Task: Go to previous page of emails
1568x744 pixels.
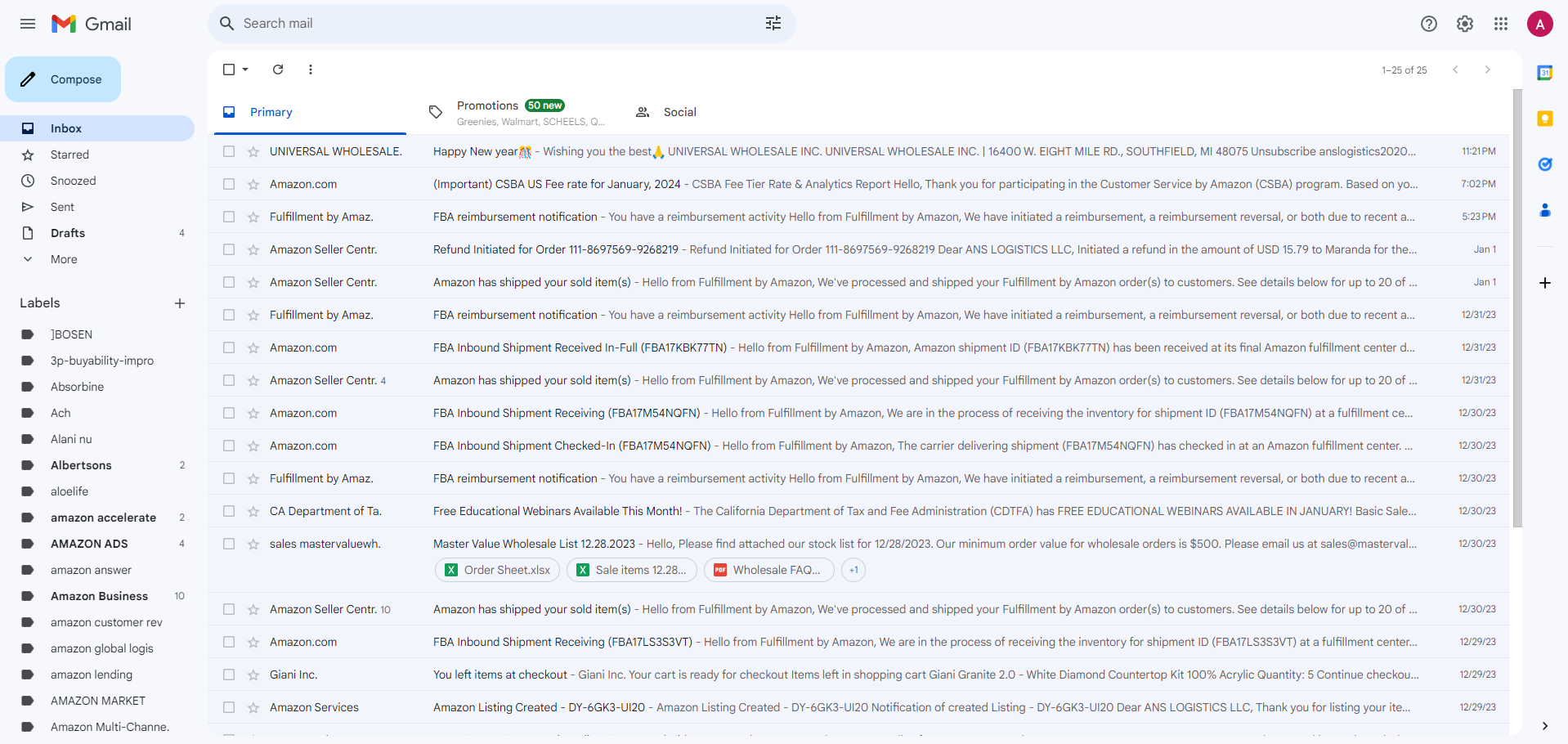Action: [1455, 69]
